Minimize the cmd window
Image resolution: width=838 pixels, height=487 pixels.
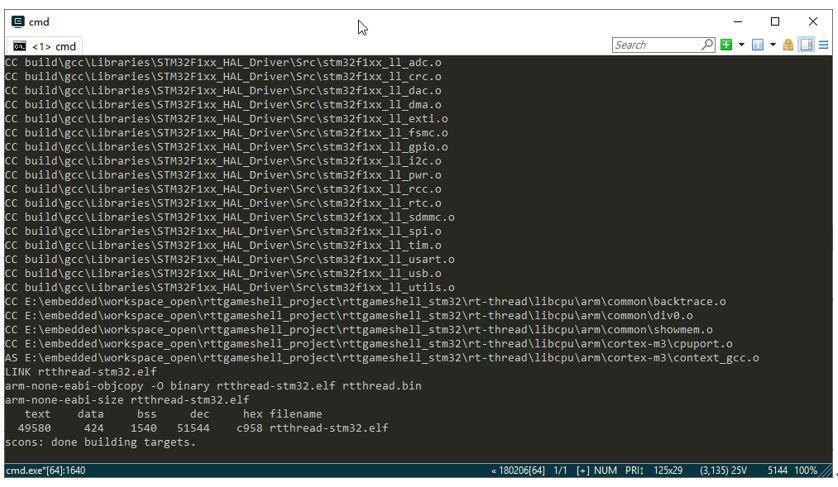[738, 21]
